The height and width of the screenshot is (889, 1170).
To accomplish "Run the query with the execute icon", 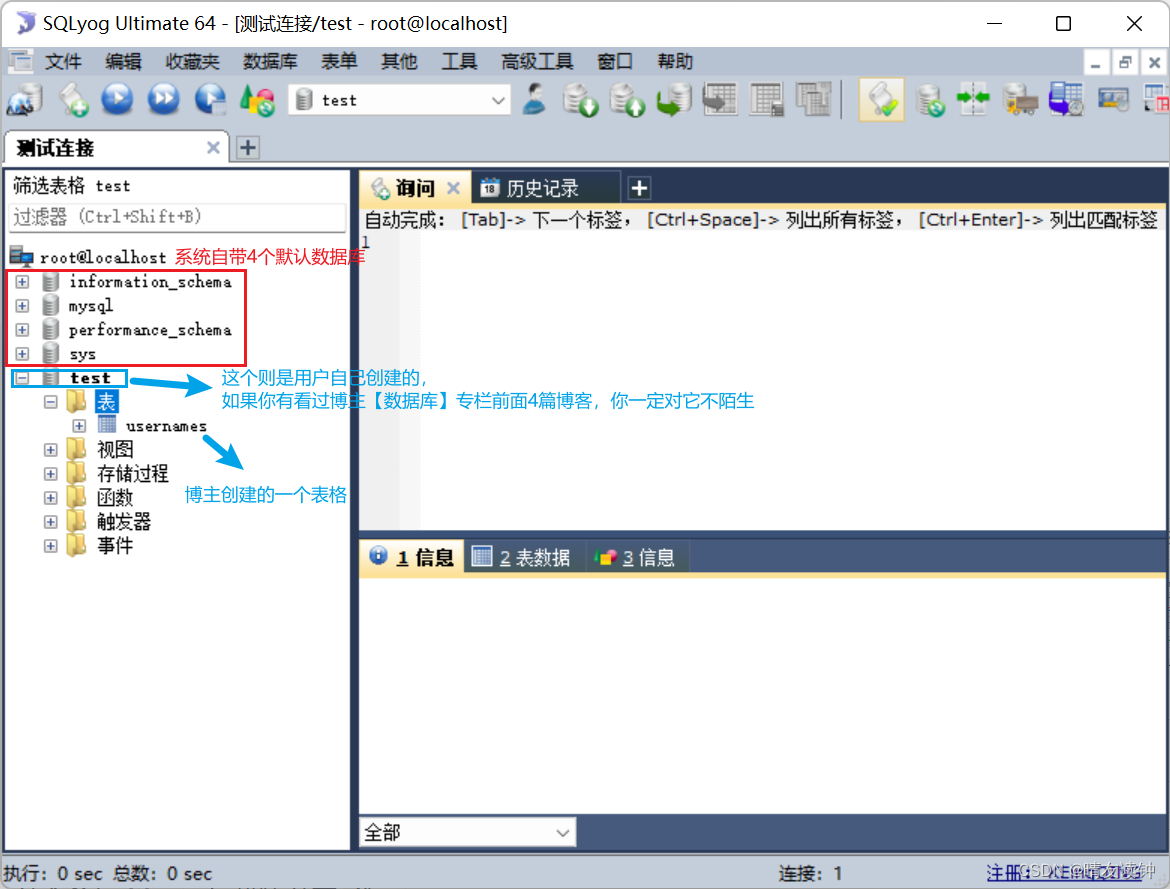I will pyautogui.click(x=117, y=99).
